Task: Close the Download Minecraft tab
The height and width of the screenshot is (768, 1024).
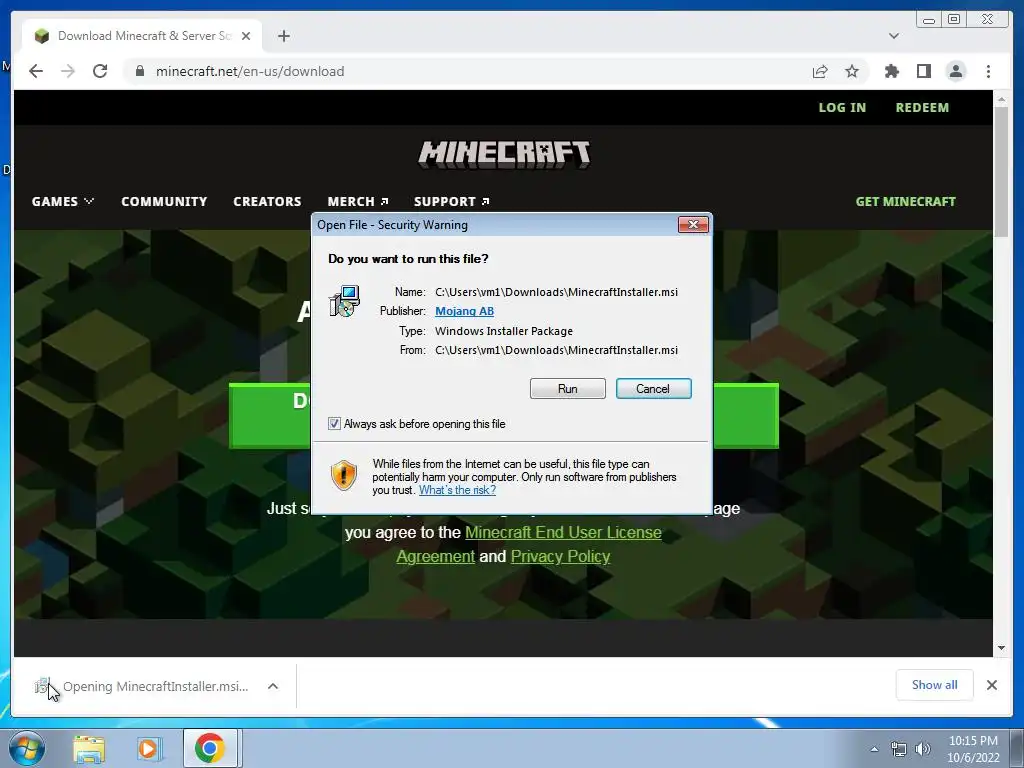Action: [246, 36]
